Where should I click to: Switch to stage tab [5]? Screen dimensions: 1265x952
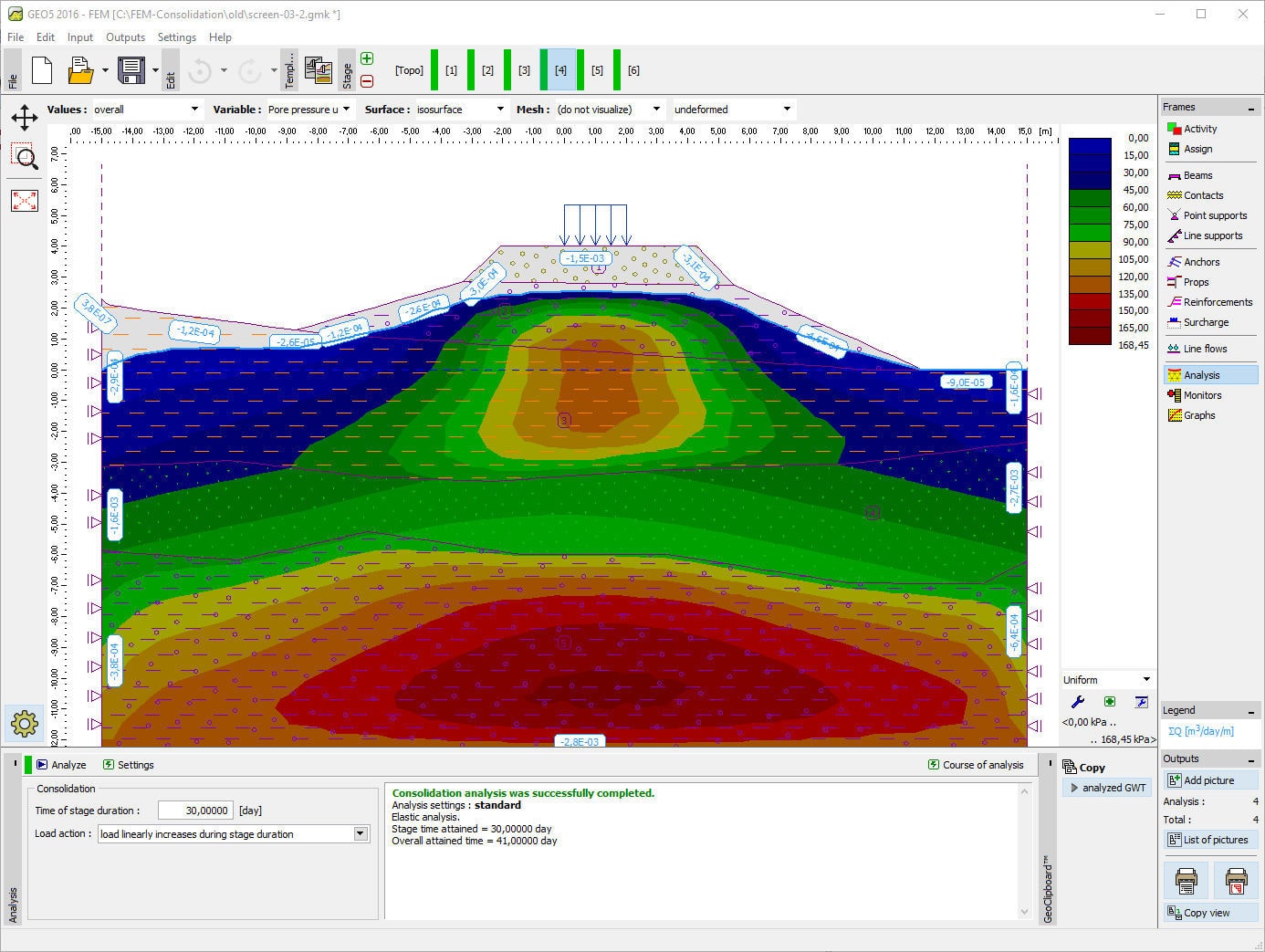click(x=597, y=69)
